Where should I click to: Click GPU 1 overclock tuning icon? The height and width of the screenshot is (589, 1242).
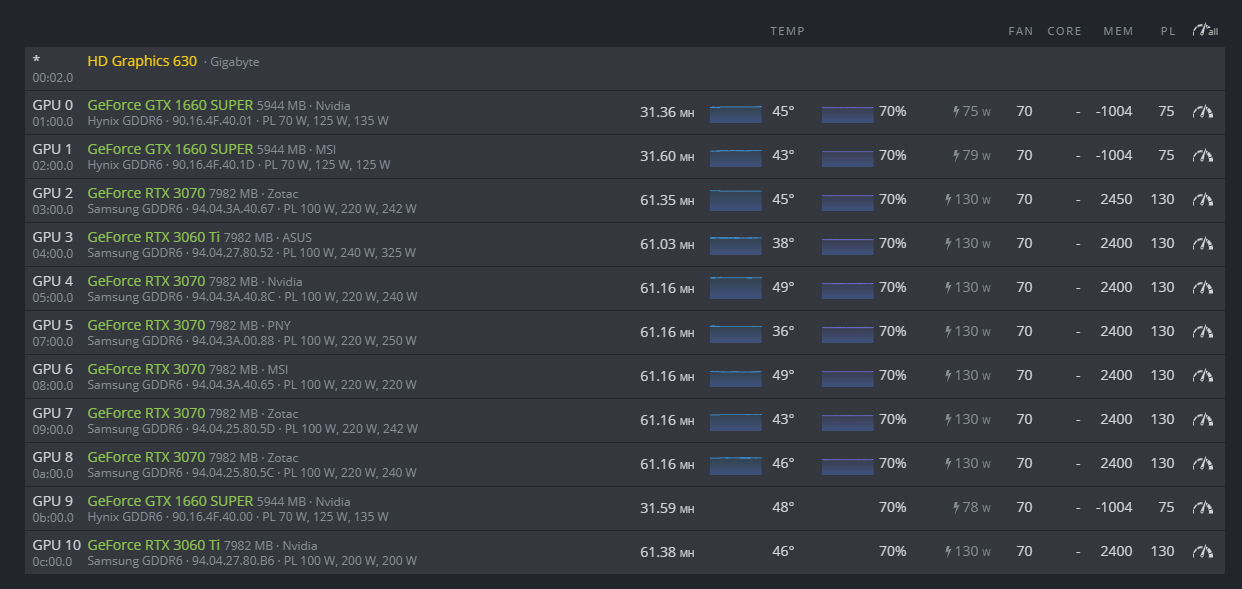[1202, 156]
